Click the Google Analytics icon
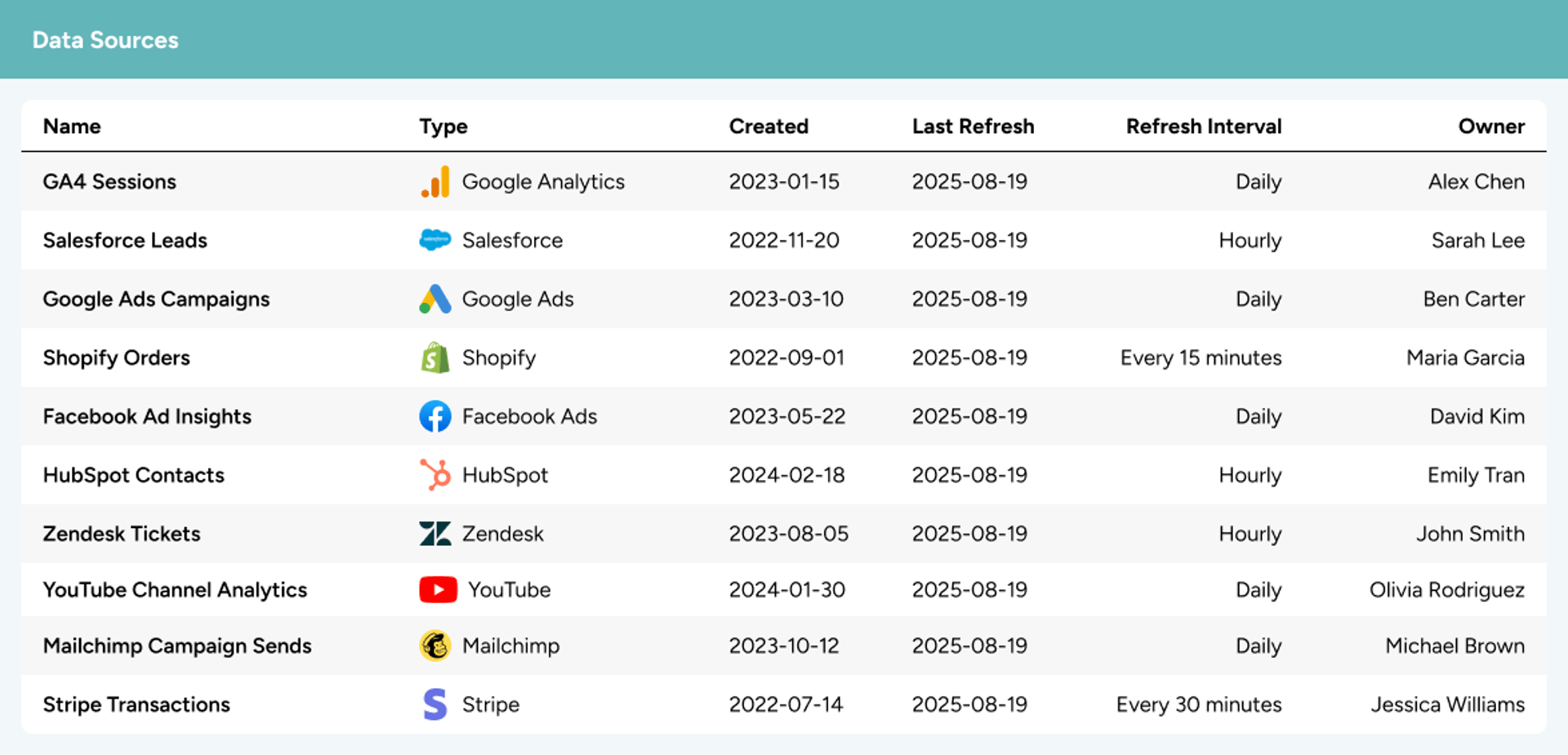 coord(434,182)
